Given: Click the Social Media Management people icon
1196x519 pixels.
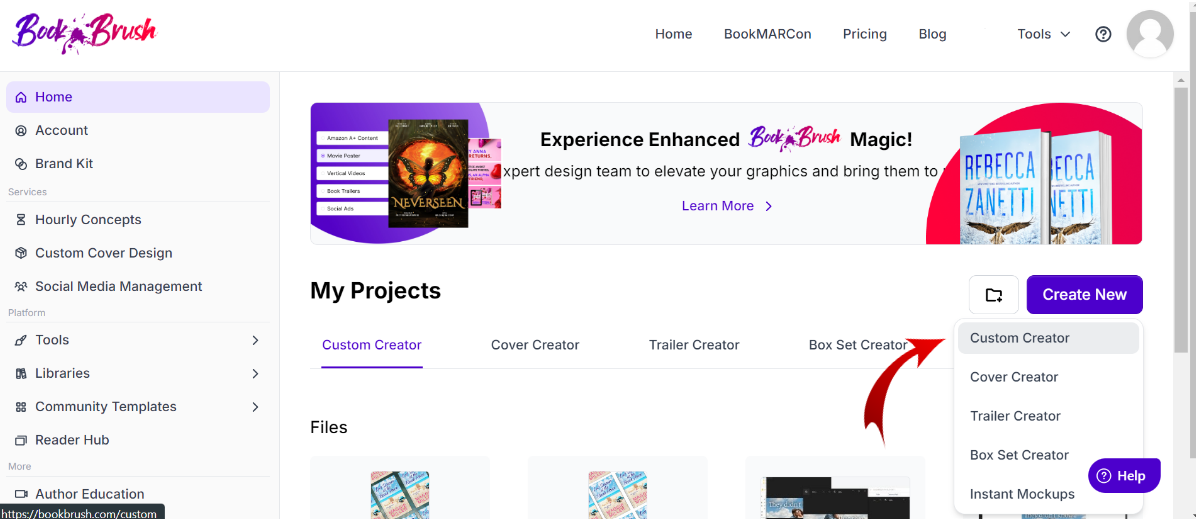Looking at the screenshot, I should (21, 287).
